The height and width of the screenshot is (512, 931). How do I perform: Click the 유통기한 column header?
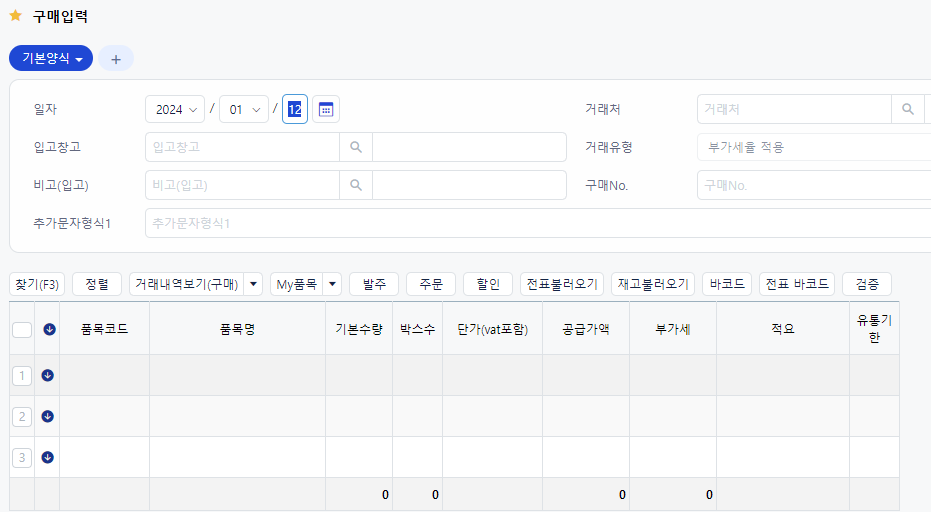[x=874, y=329]
